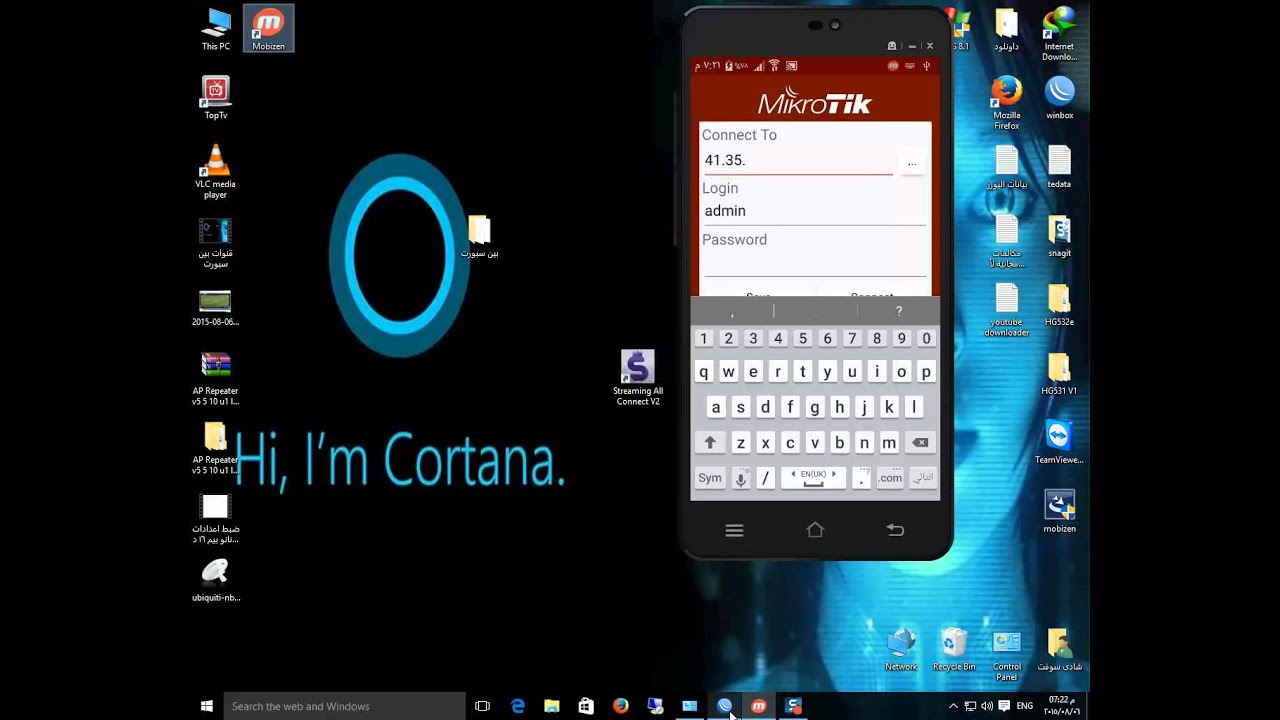Focus the Login field containing admin
Viewport: 1280px width, 720px height.
point(814,211)
